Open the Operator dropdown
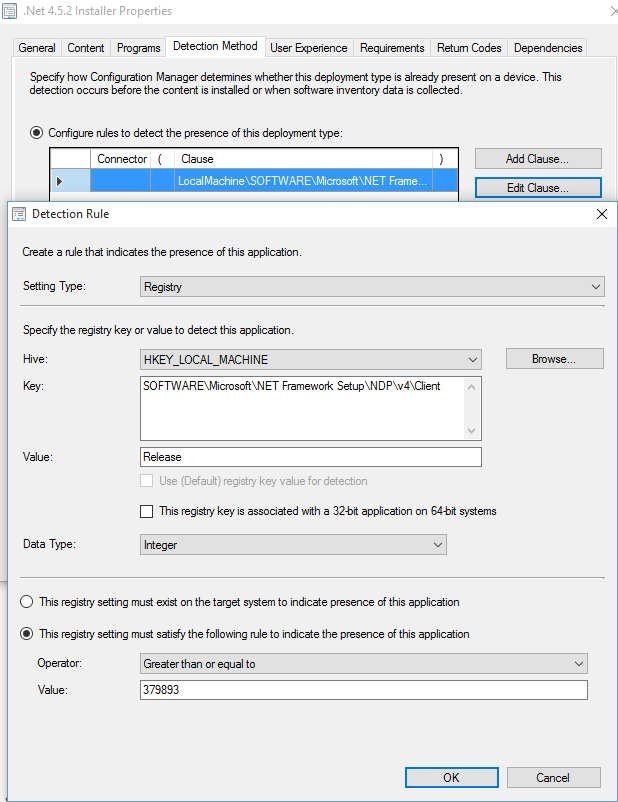The width and height of the screenshot is (618, 802). tap(364, 663)
